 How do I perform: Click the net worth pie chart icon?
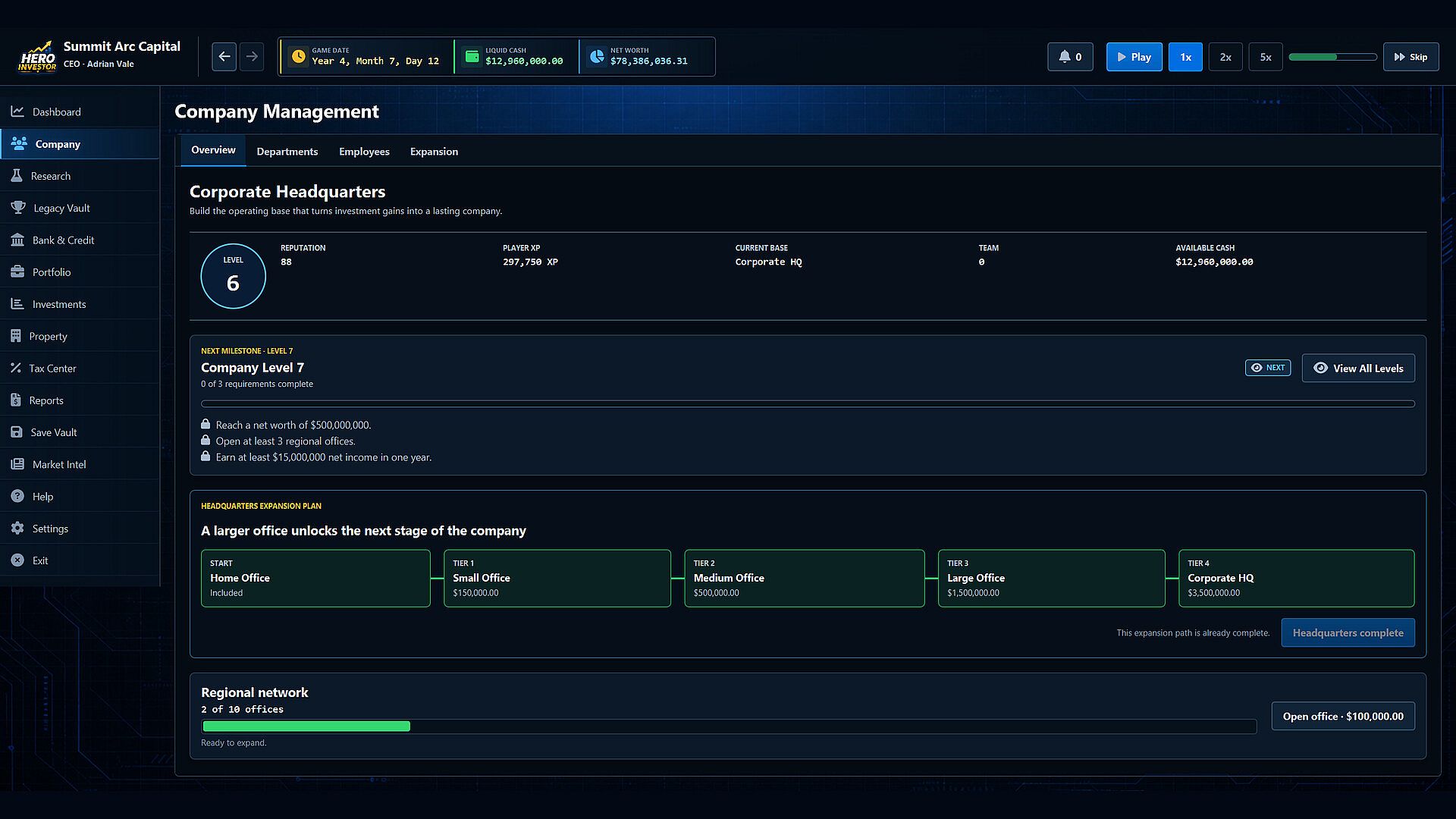point(597,57)
